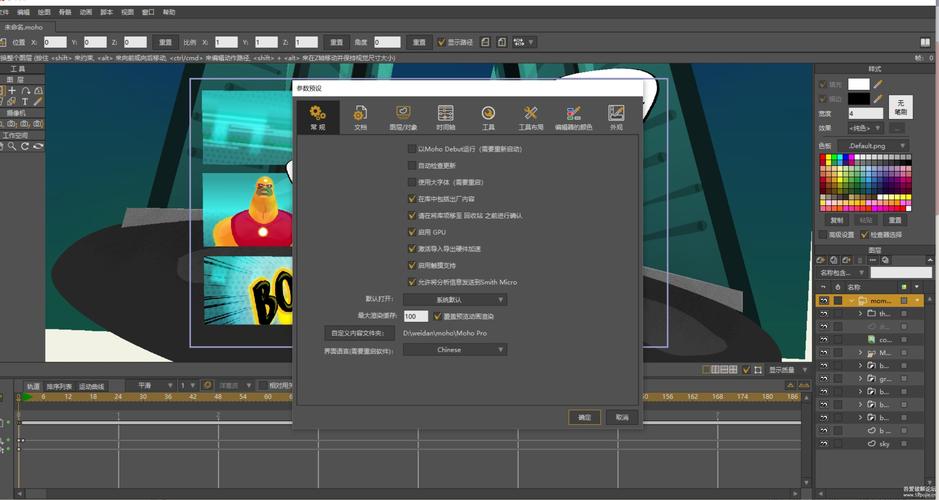939x500 pixels.
Task: Open the 文件 menu in menu bar
Action: [4, 12]
